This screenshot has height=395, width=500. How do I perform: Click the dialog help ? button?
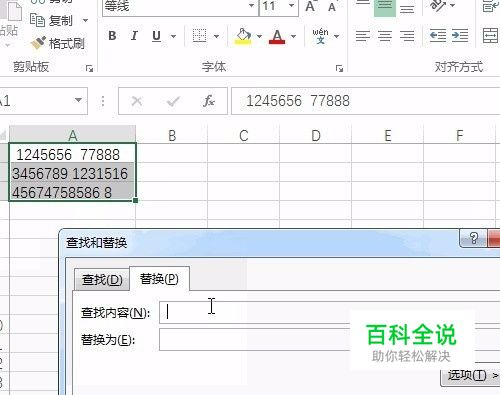474,238
